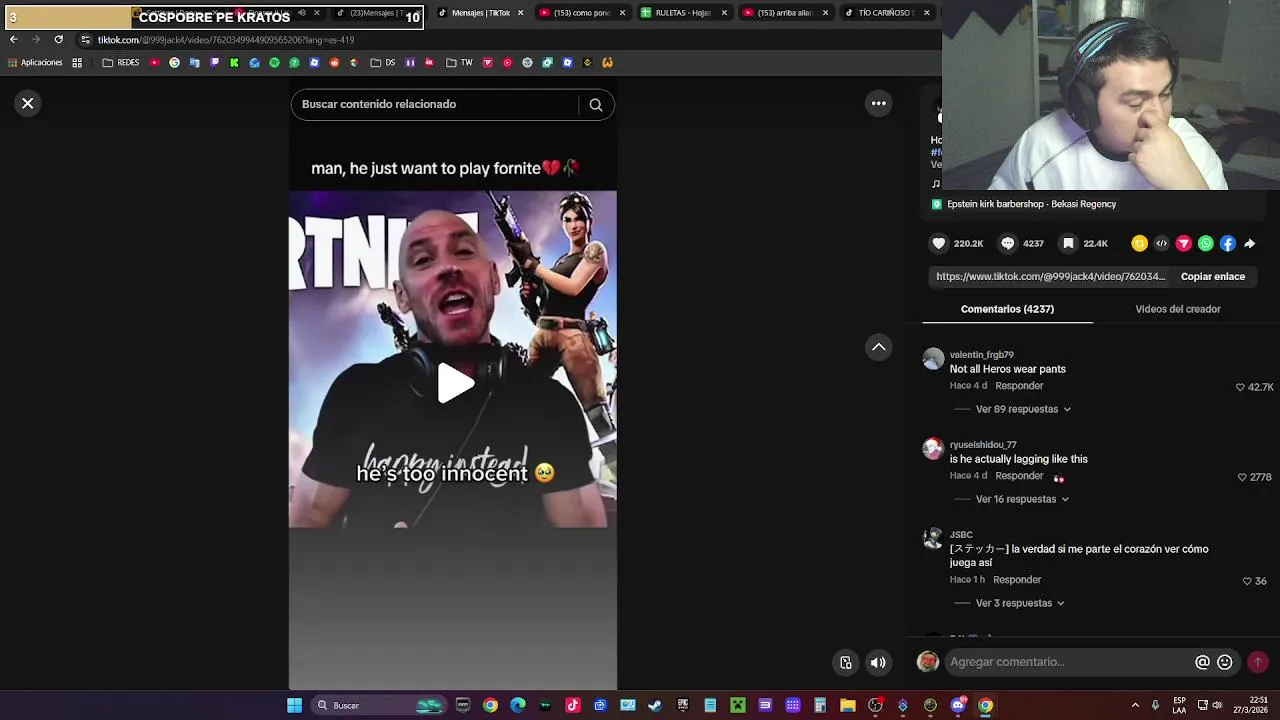Open valentin_frgb79's avatar

coord(933,359)
